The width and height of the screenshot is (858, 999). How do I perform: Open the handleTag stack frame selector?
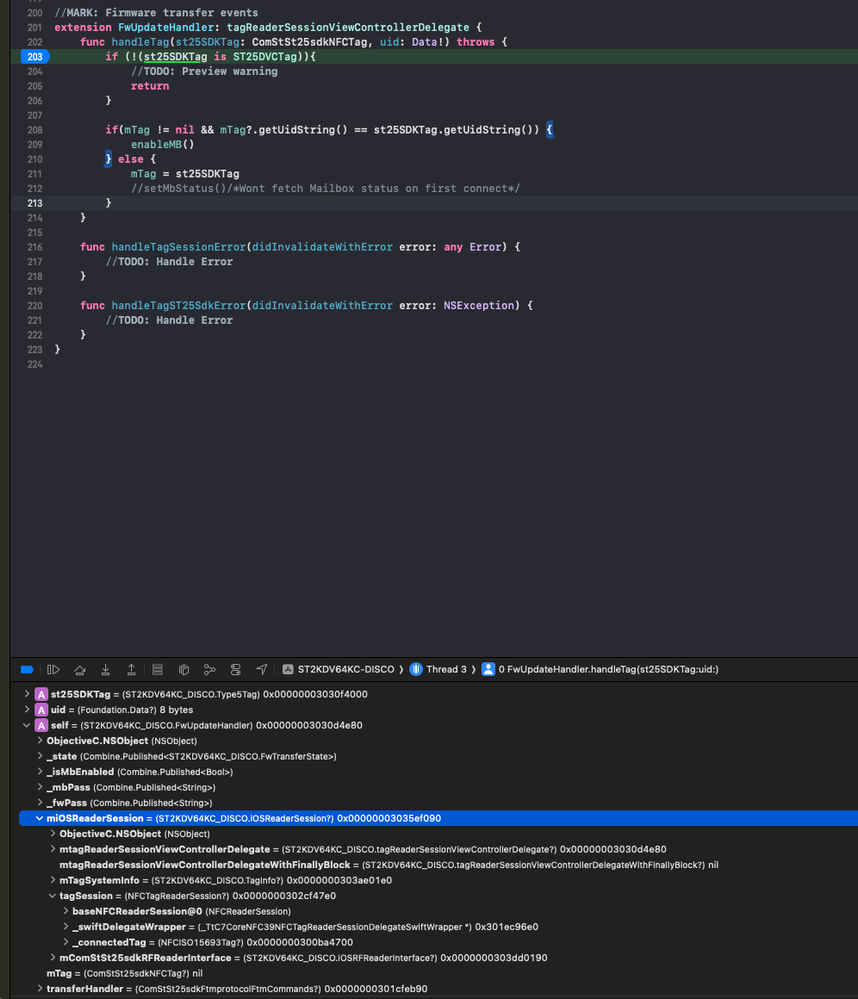click(600, 669)
